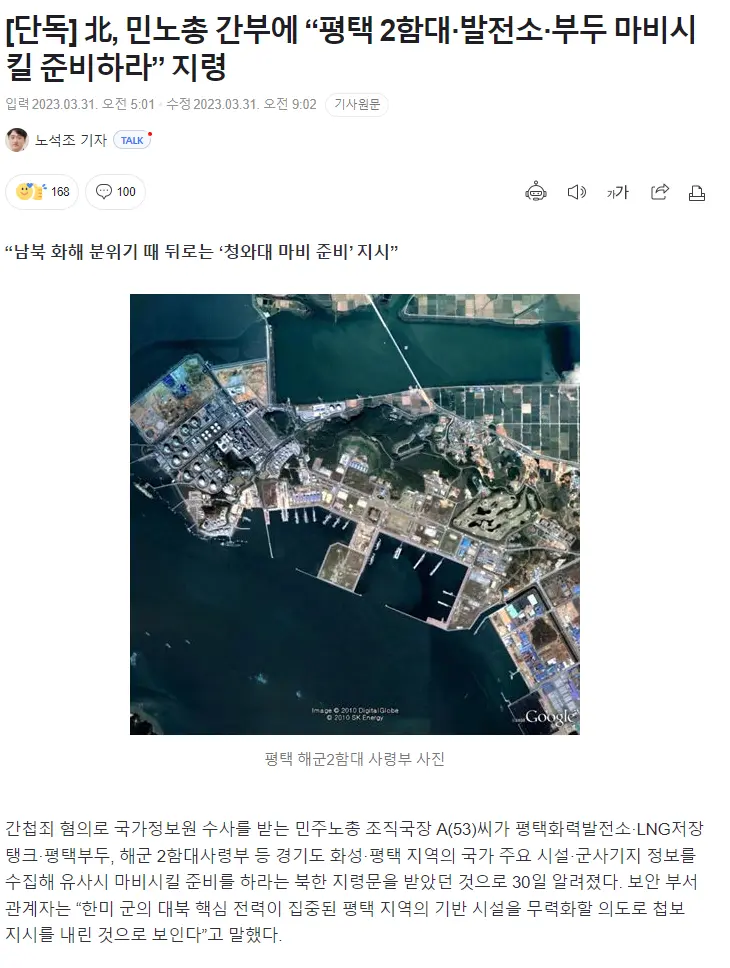Click the article headline text
Image resolution: width=730 pixels, height=968 pixels.
pyautogui.click(x=351, y=48)
